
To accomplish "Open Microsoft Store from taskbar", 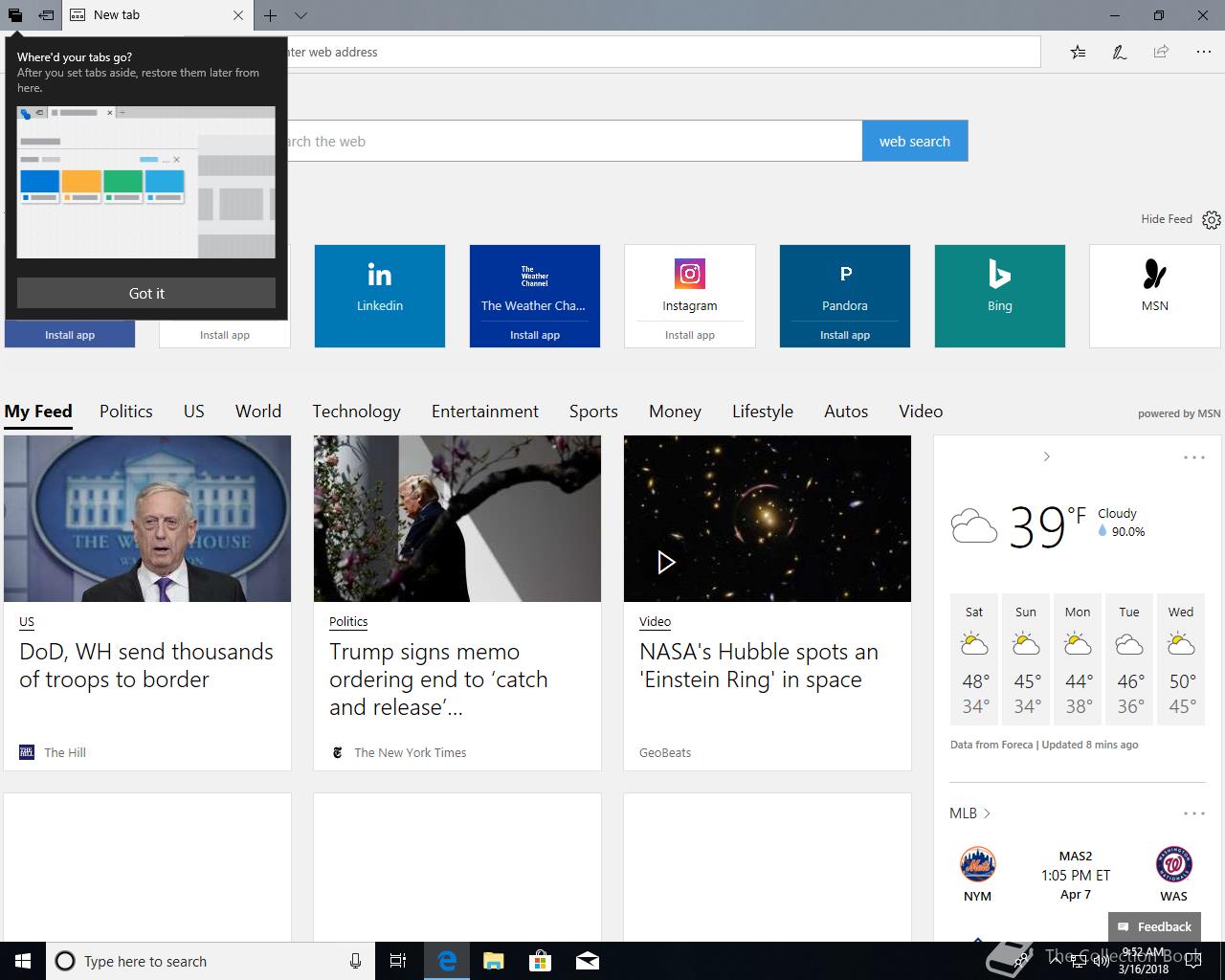I will pyautogui.click(x=541, y=961).
